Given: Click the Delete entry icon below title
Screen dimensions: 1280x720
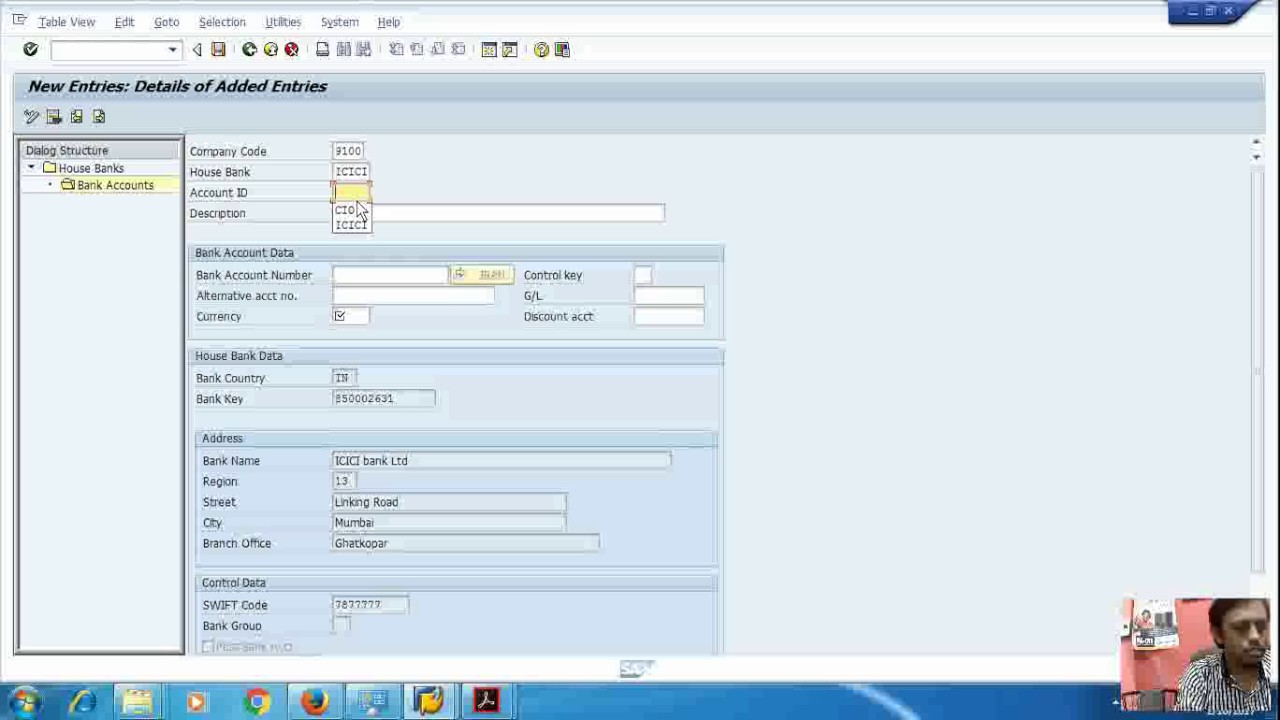Looking at the screenshot, I should click(x=54, y=117).
